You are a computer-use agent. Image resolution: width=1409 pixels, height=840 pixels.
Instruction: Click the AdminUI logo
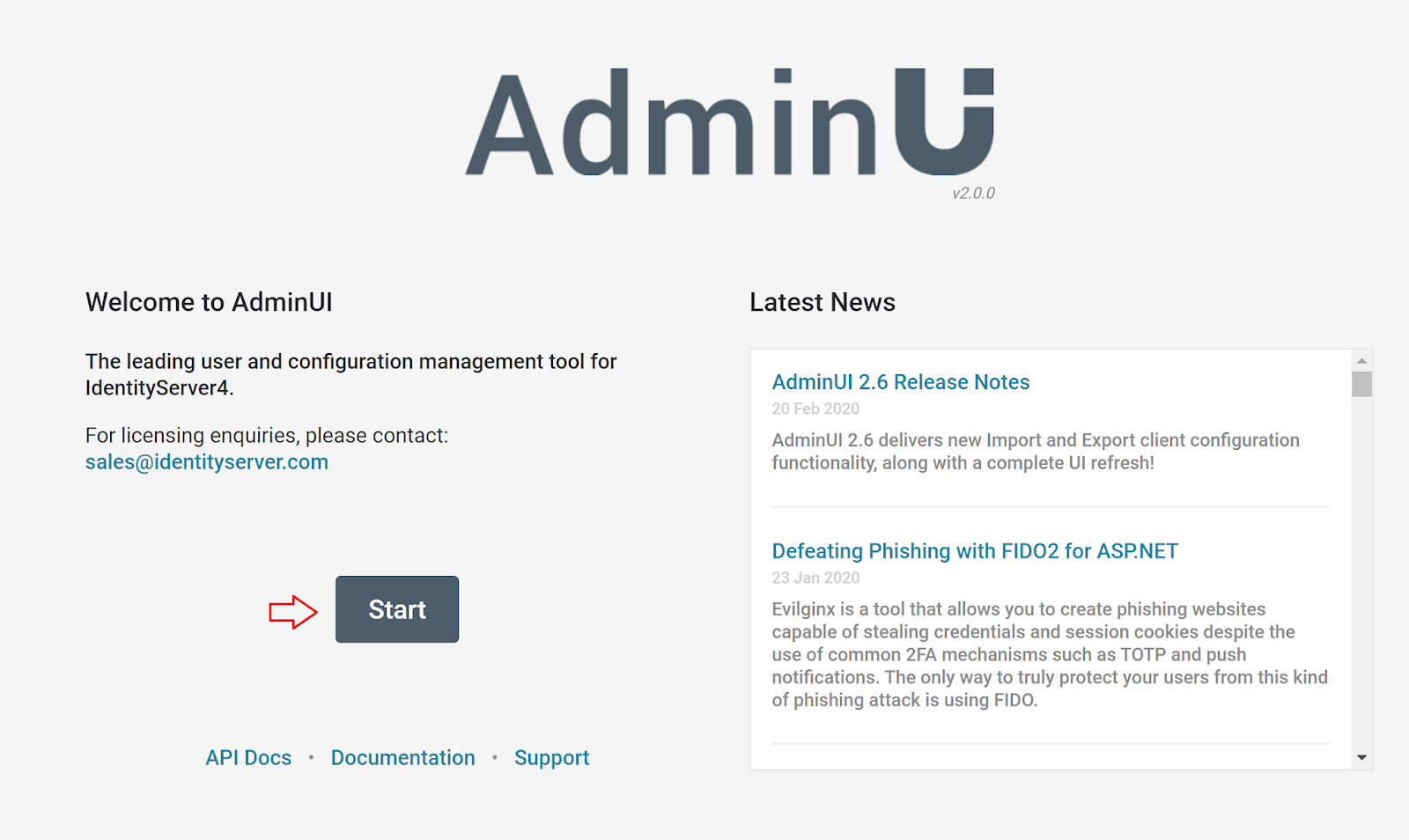[x=731, y=122]
